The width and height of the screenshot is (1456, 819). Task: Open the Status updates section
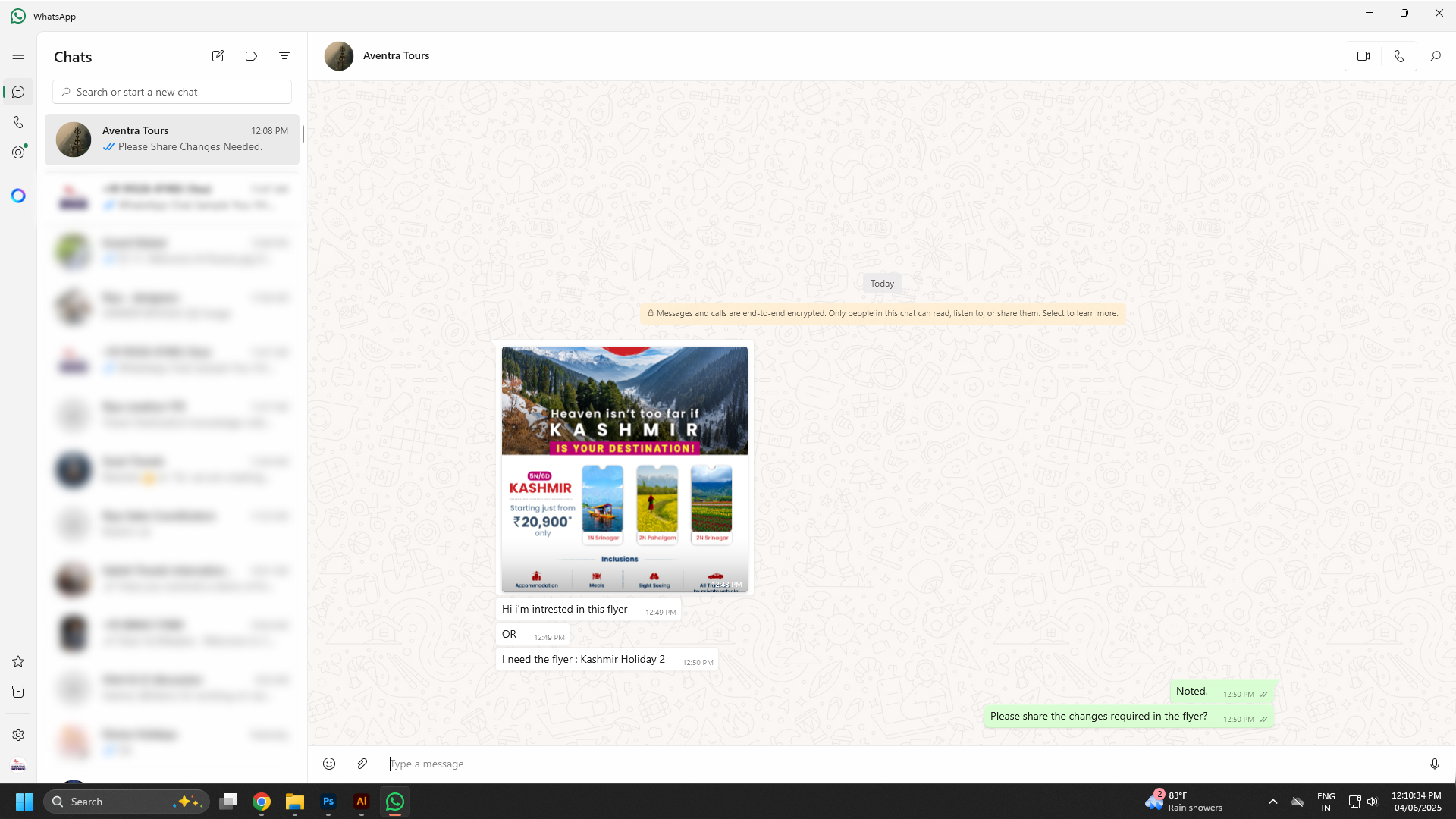18,152
